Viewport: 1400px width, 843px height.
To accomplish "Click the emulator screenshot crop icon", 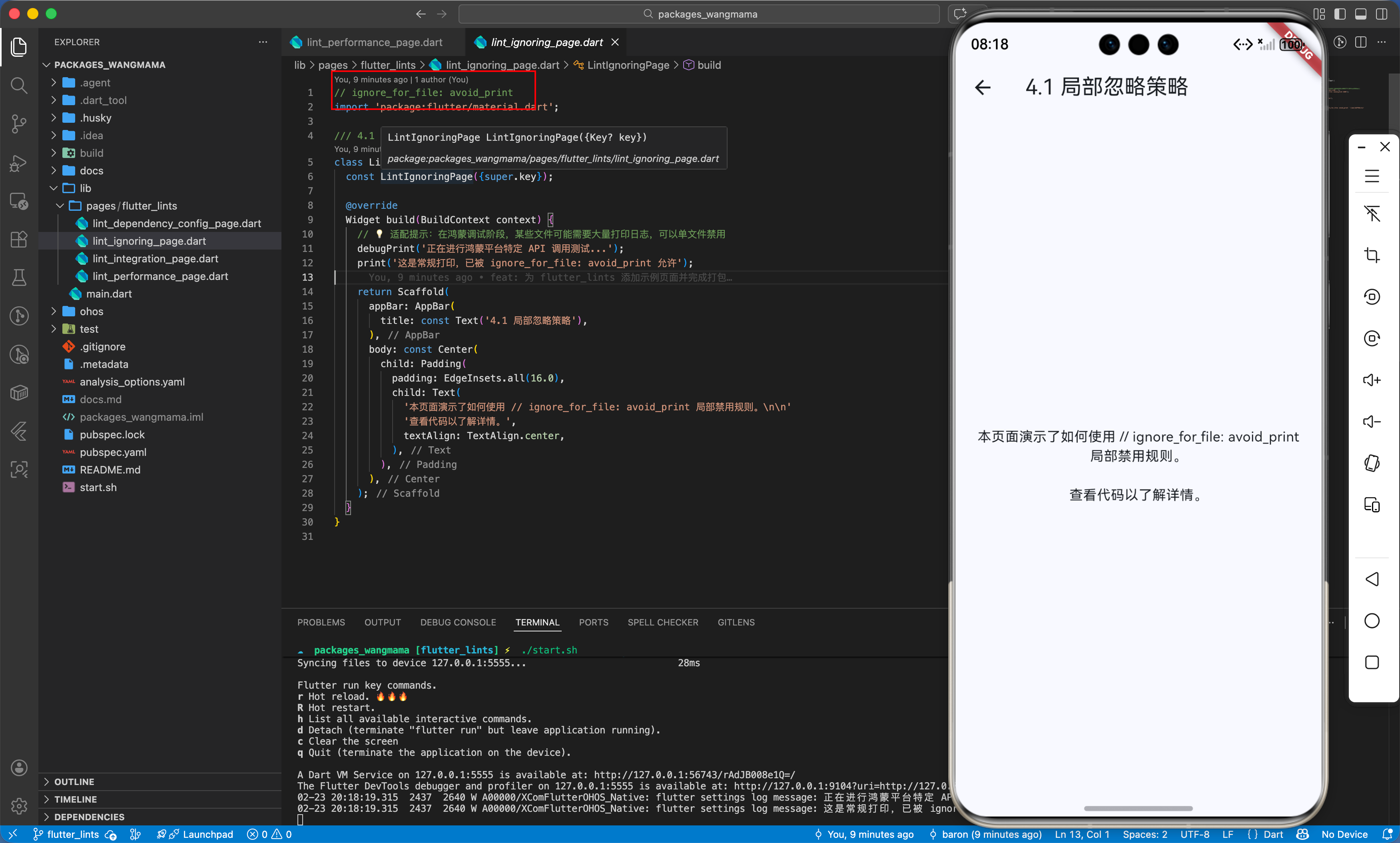I will [1372, 255].
